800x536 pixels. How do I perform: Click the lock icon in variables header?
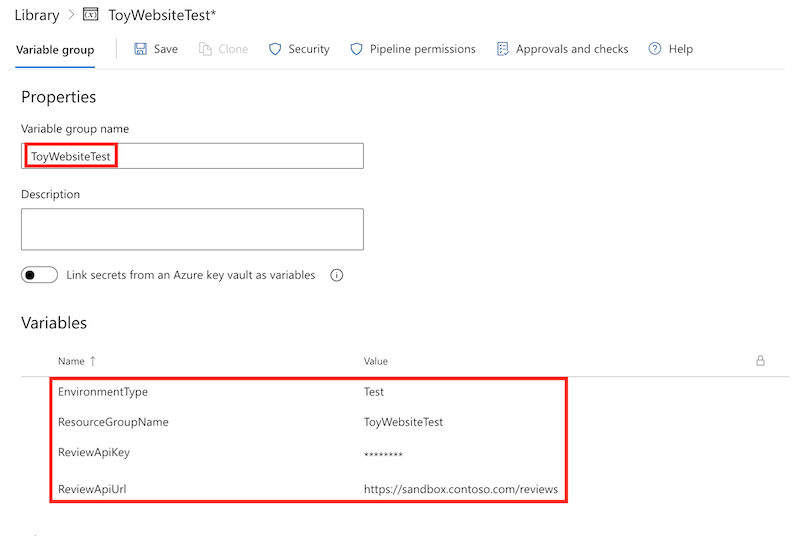[760, 361]
